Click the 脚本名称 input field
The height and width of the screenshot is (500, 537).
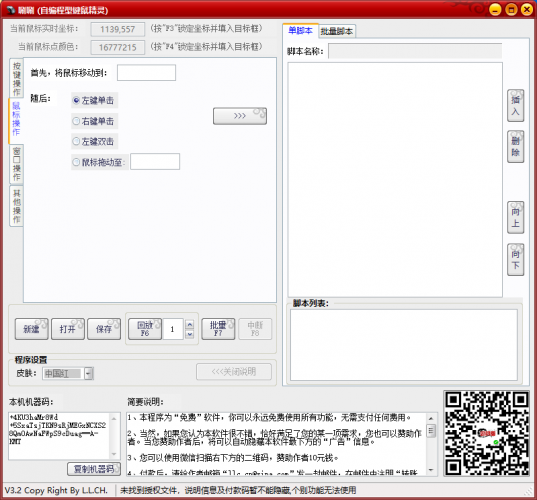[x=415, y=51]
